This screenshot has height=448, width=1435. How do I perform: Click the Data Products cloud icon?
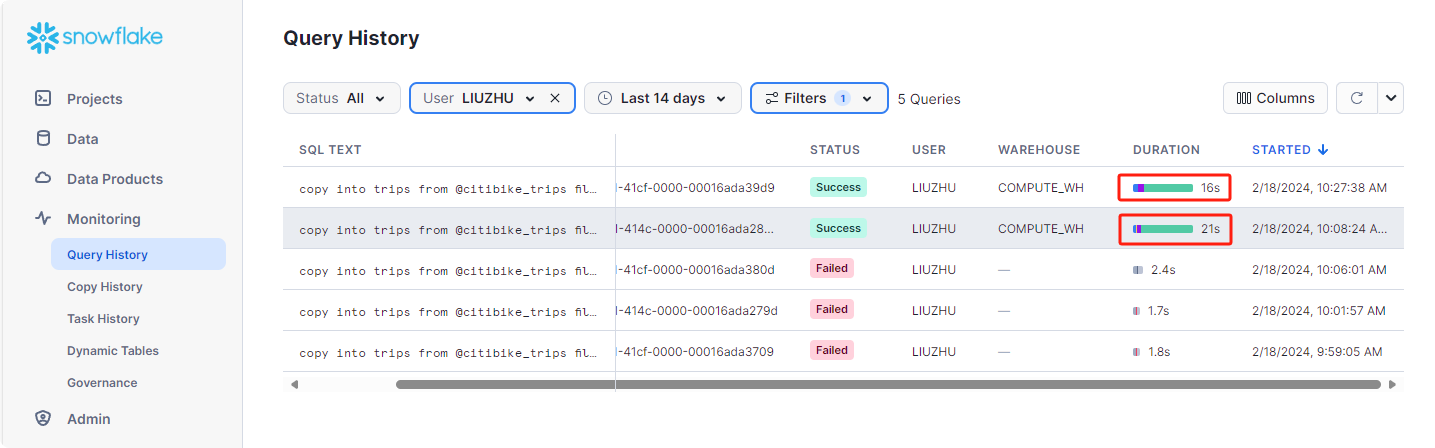[x=43, y=179]
